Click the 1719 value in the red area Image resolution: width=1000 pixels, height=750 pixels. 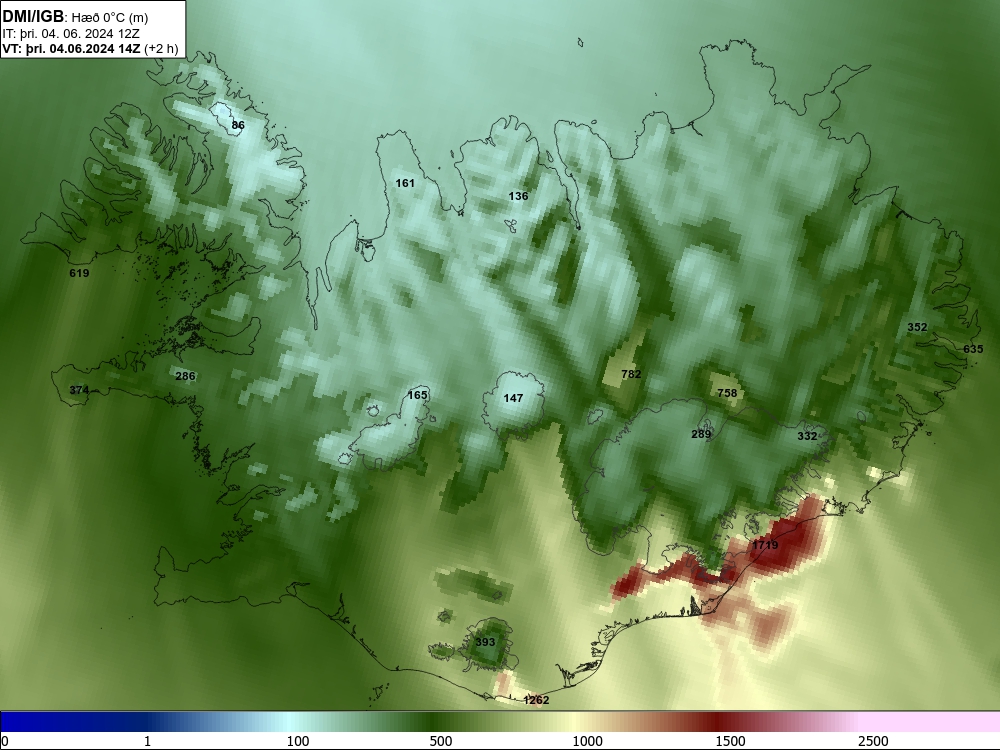click(765, 545)
